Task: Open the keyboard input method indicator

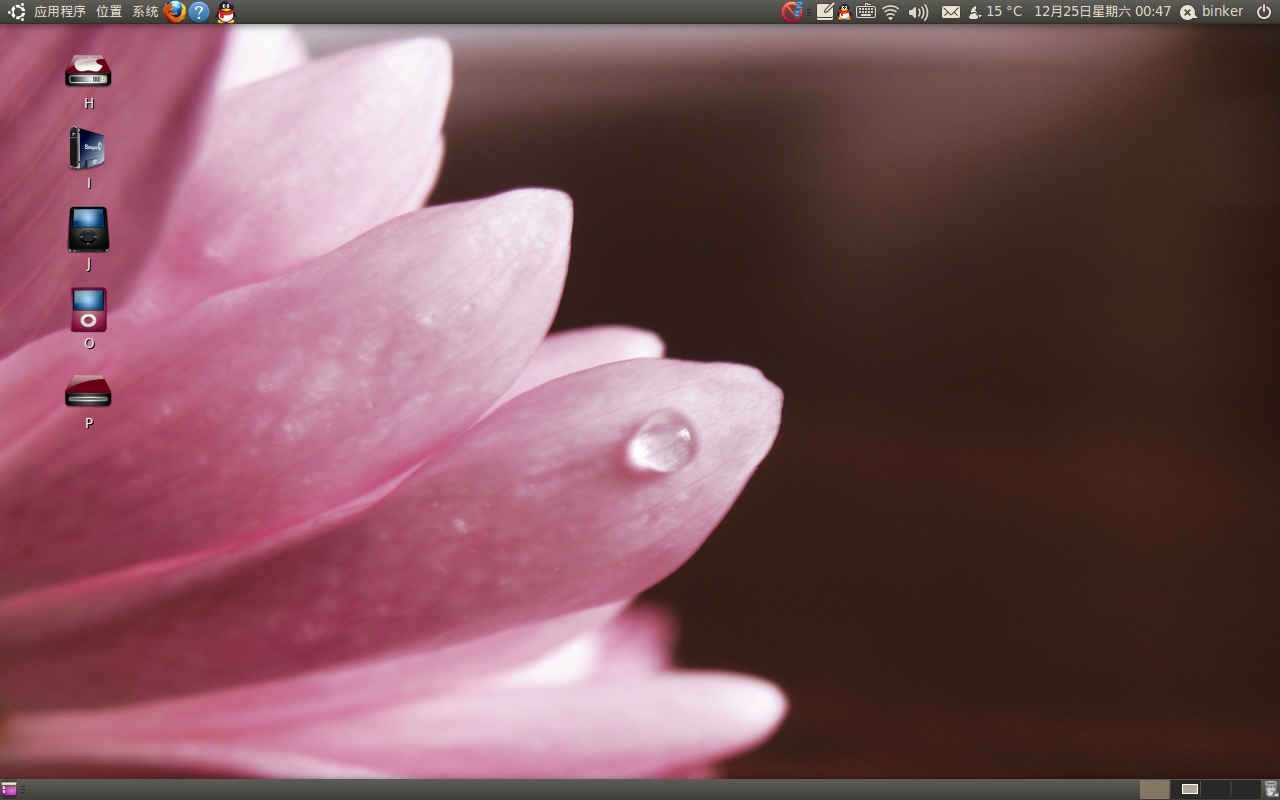Action: pos(866,12)
